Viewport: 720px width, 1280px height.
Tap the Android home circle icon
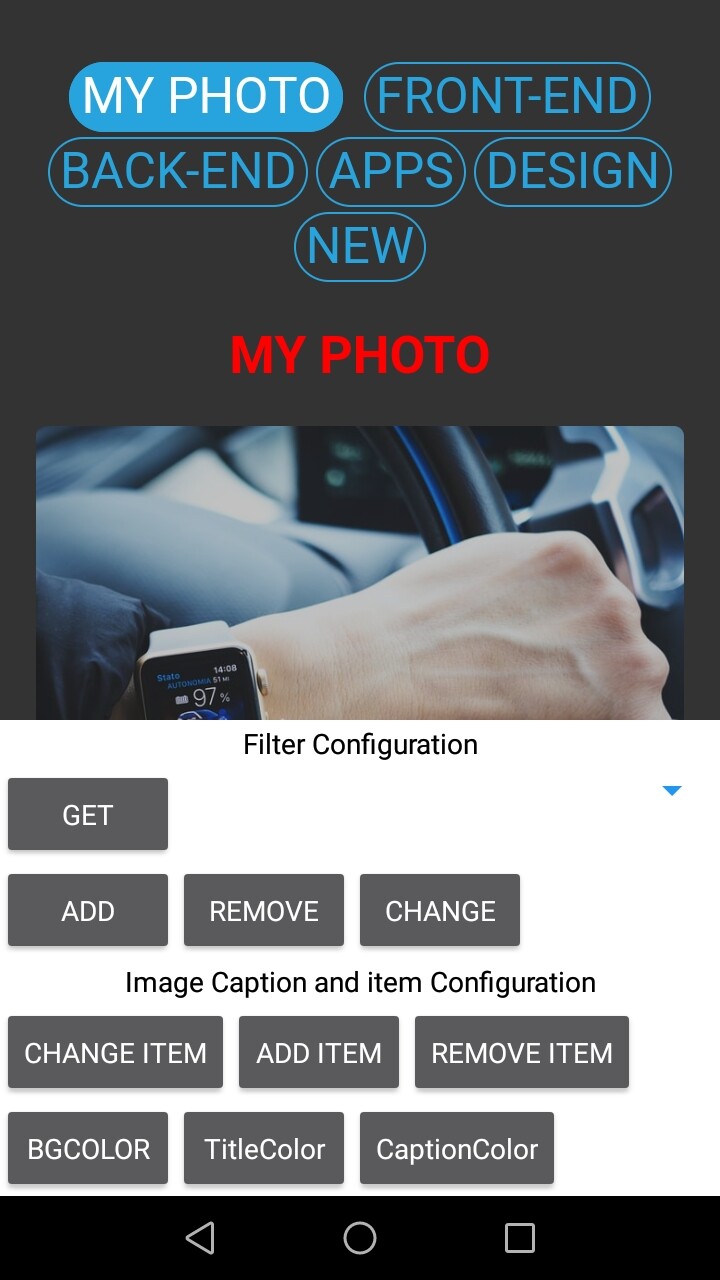click(360, 1238)
